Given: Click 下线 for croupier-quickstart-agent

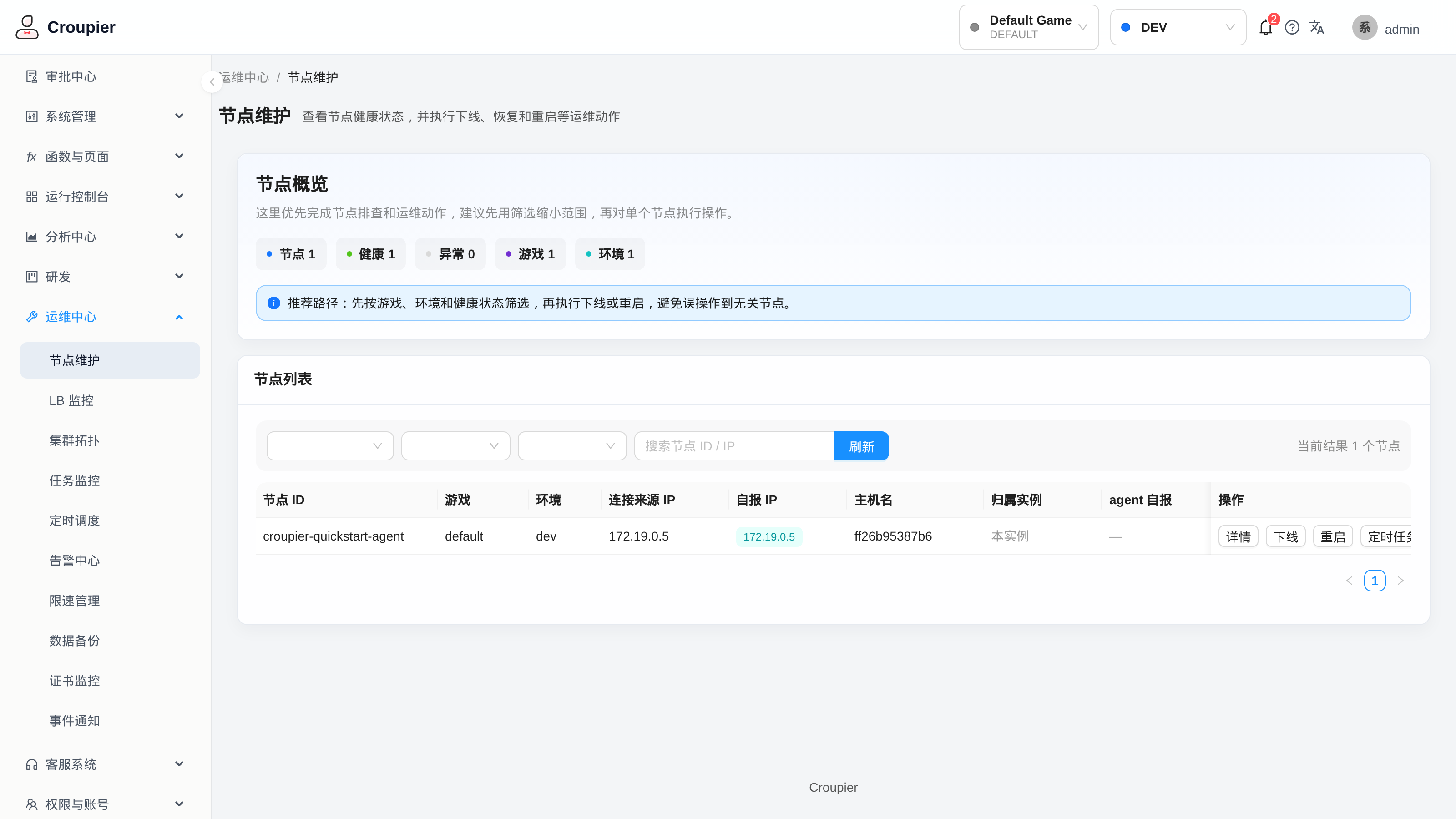Looking at the screenshot, I should (1285, 536).
